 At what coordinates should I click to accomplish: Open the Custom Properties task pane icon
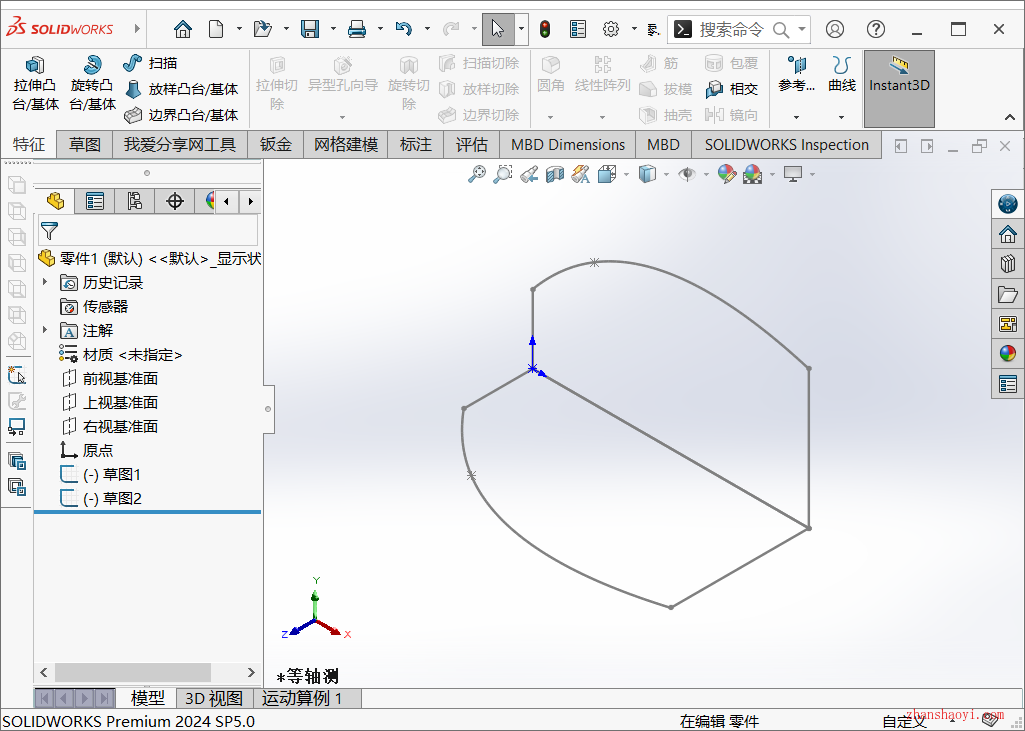tap(1007, 384)
